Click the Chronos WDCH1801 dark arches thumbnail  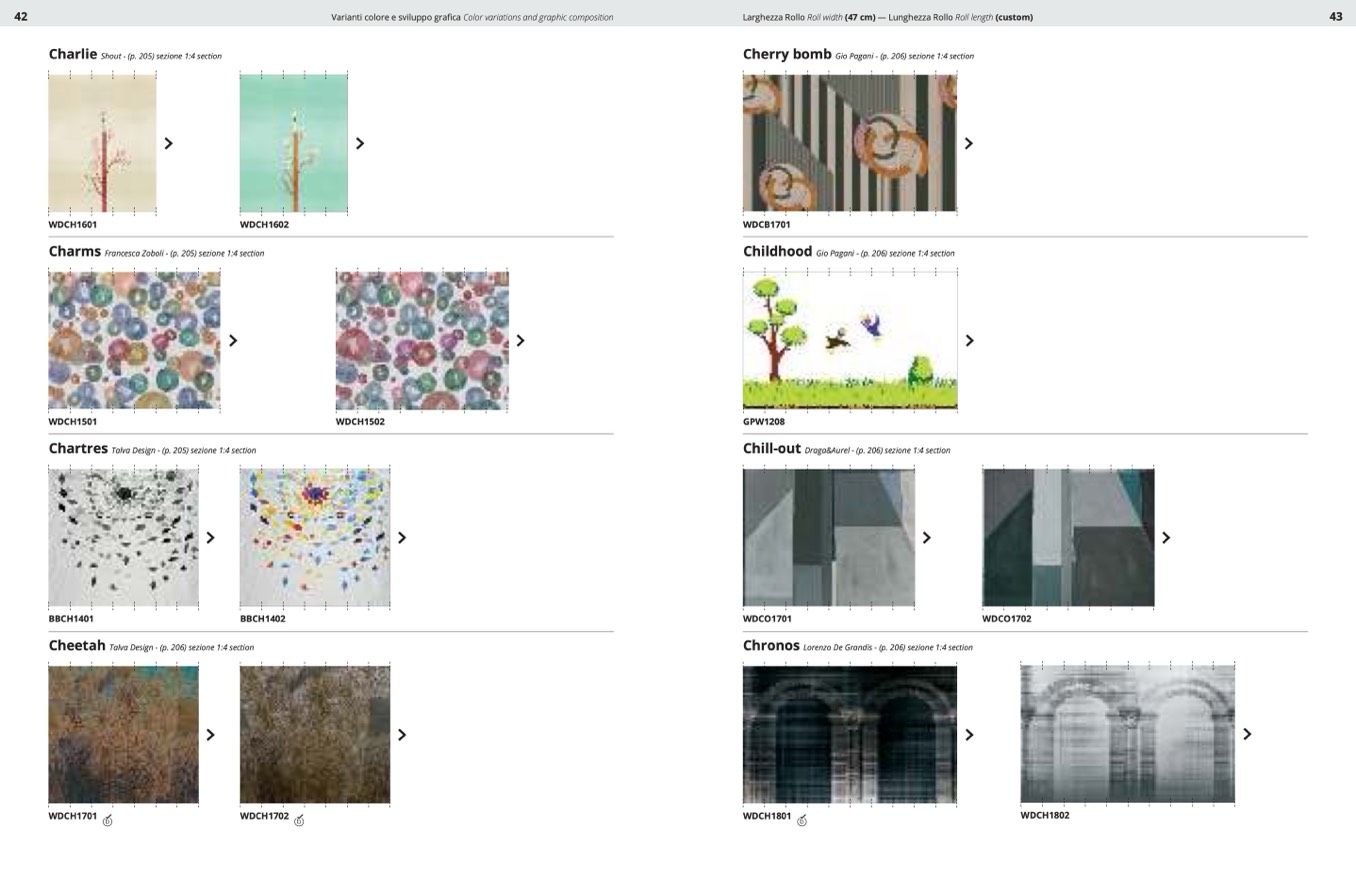pos(849,734)
